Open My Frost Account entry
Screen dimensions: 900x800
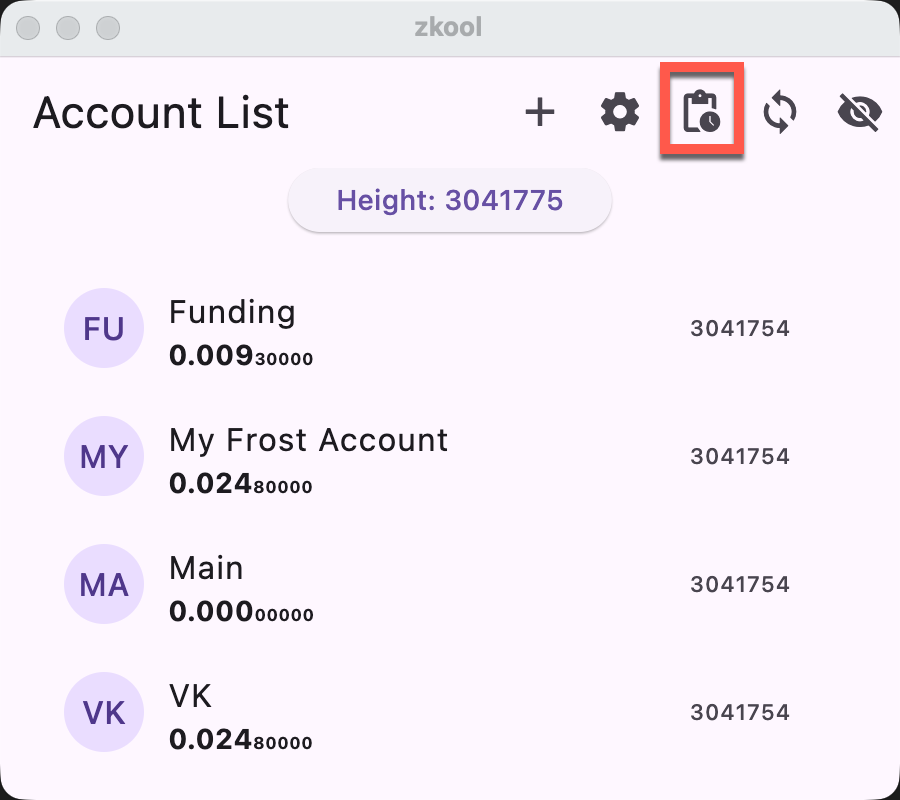point(308,441)
